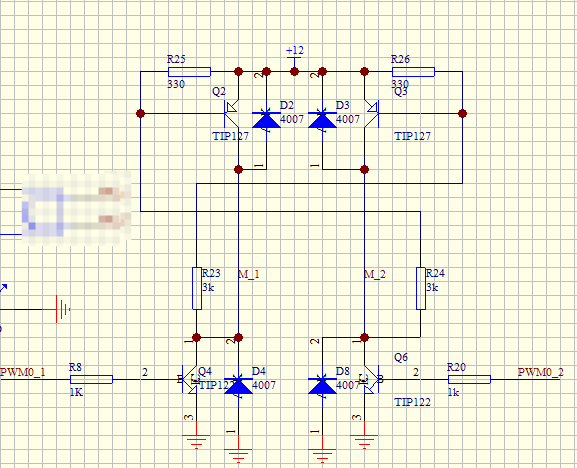
Task: Select resistor R25 330 symbol
Action: pos(189,72)
